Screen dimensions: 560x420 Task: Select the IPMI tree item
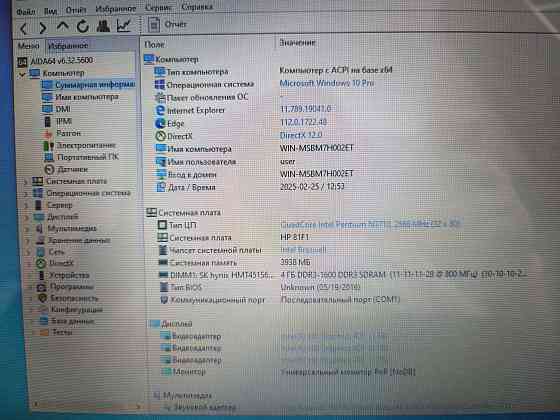pos(58,121)
